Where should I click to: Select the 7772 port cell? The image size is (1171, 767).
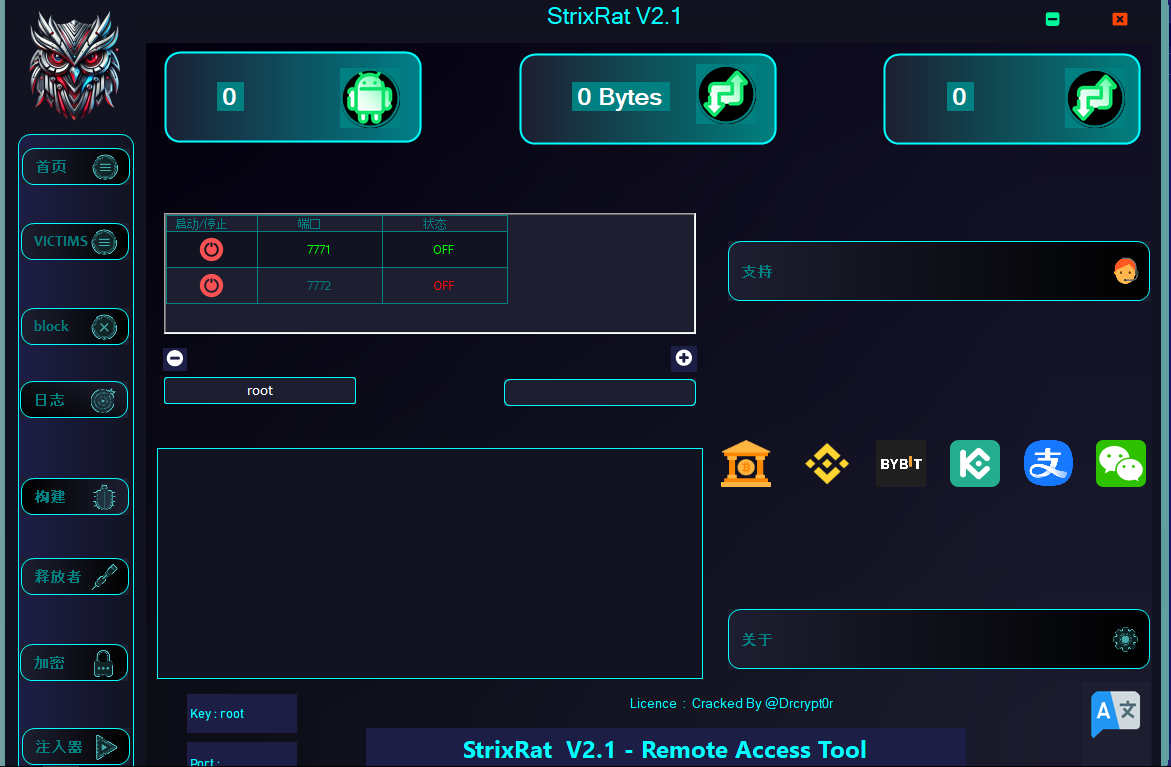[x=320, y=285]
